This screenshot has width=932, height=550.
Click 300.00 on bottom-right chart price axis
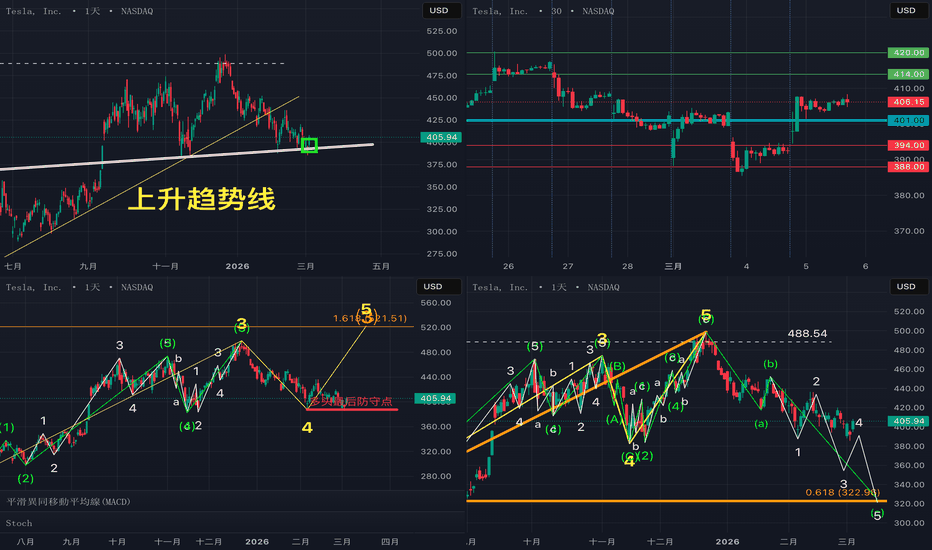(909, 523)
